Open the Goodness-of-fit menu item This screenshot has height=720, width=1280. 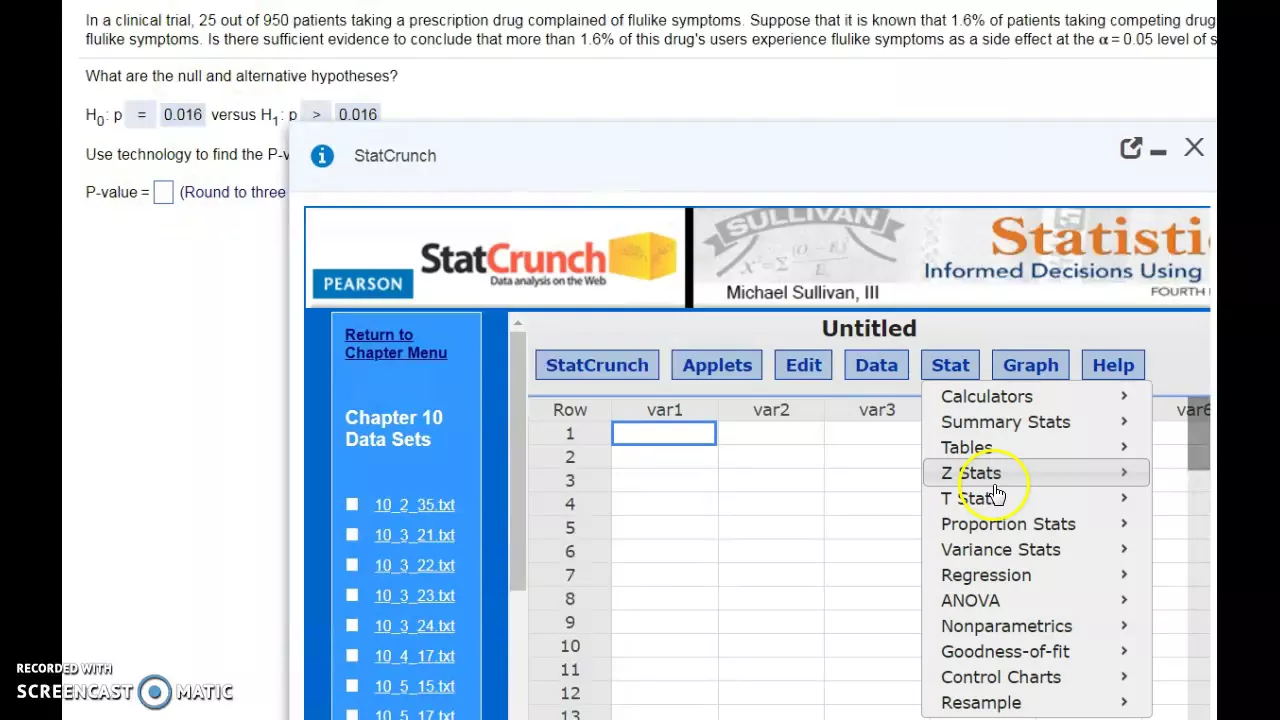click(1037, 651)
